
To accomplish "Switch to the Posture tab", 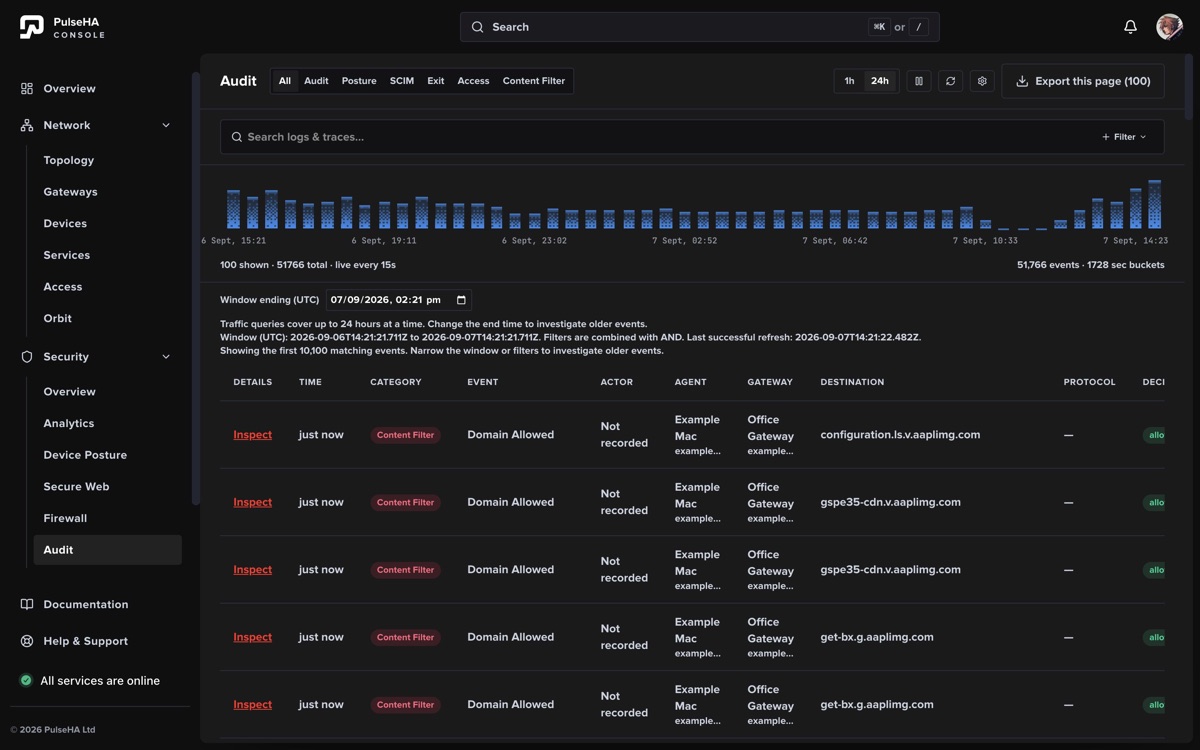I will (359, 81).
